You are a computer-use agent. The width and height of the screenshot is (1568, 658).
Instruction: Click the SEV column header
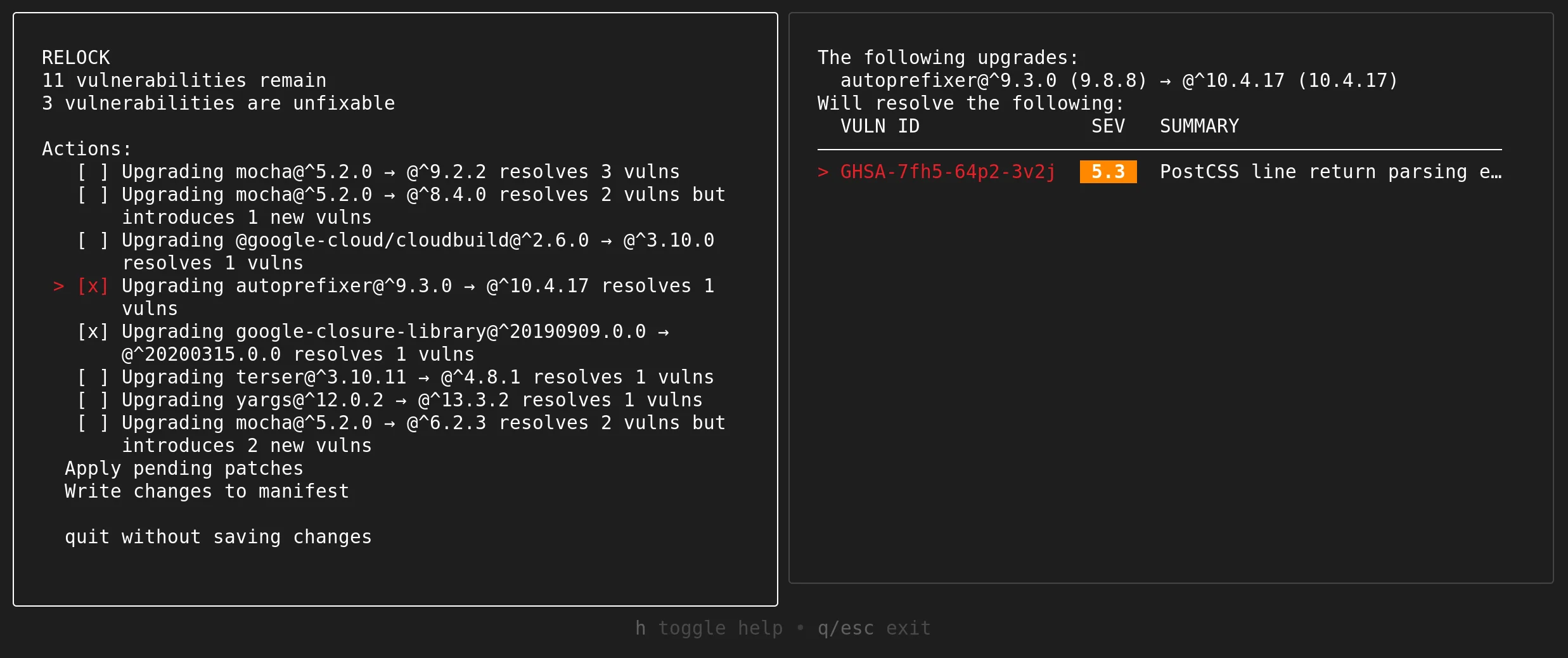(x=1107, y=126)
